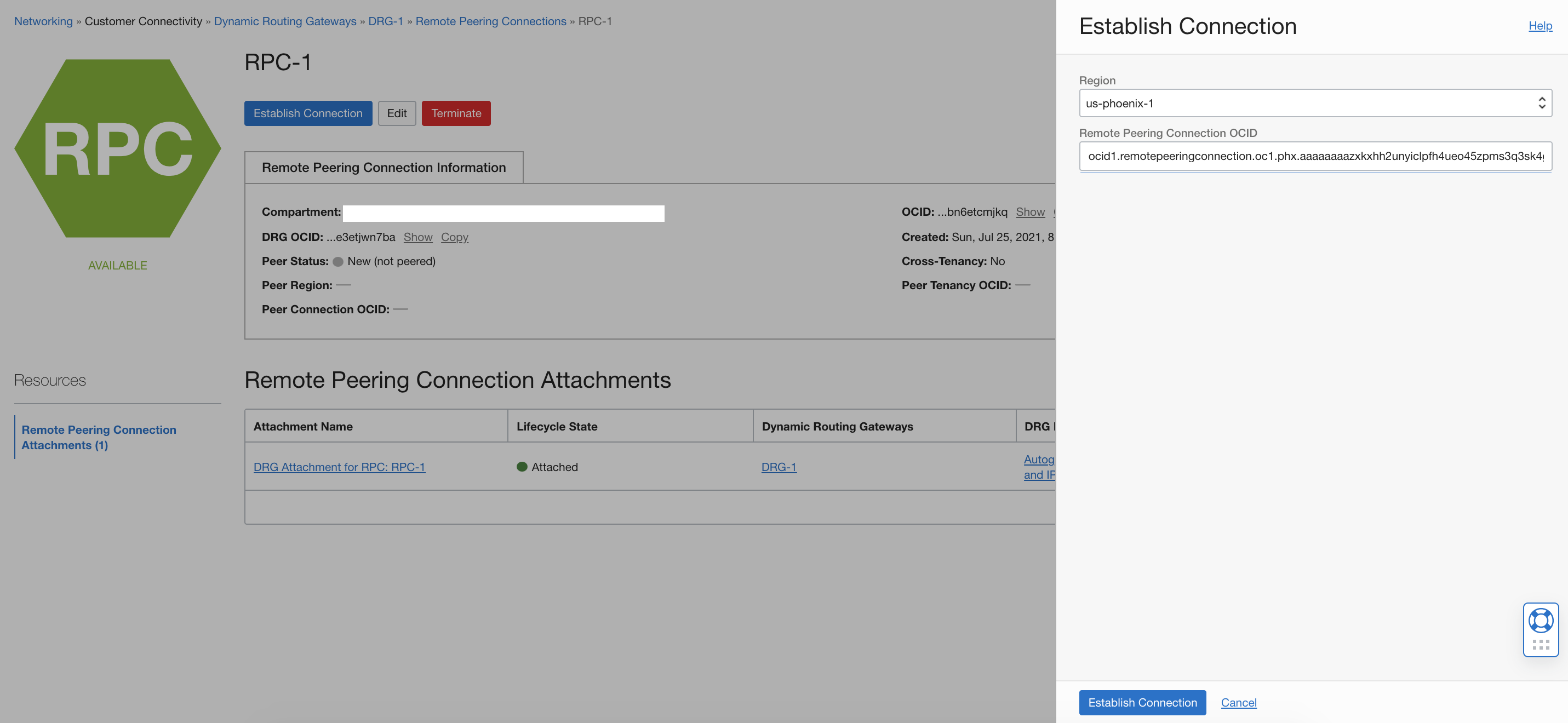Click the red Terminate button
The image size is (1568, 723).
point(455,113)
